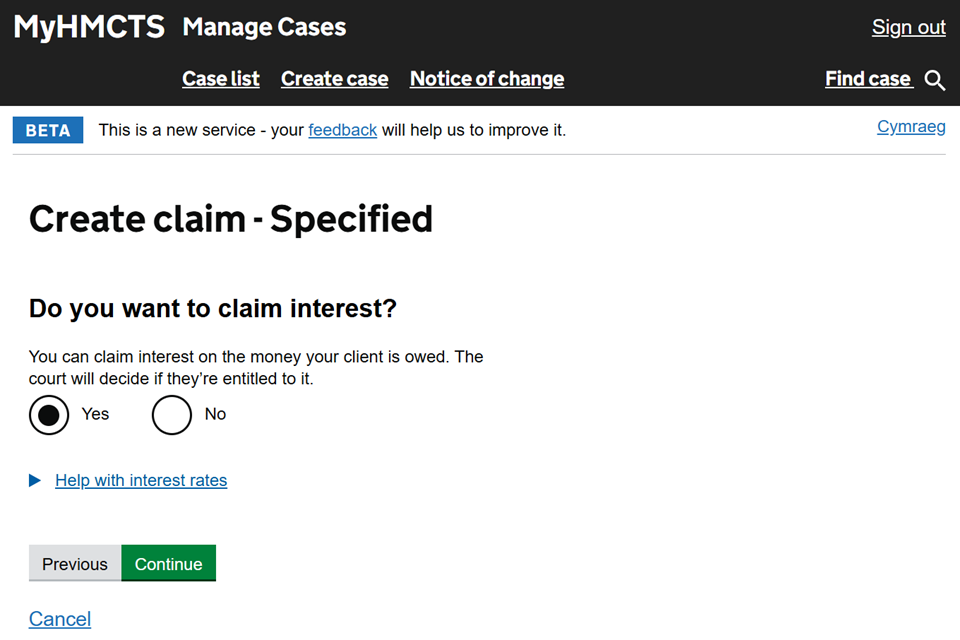Select the Yes radio button
The height and width of the screenshot is (640, 960).
pos(49,415)
